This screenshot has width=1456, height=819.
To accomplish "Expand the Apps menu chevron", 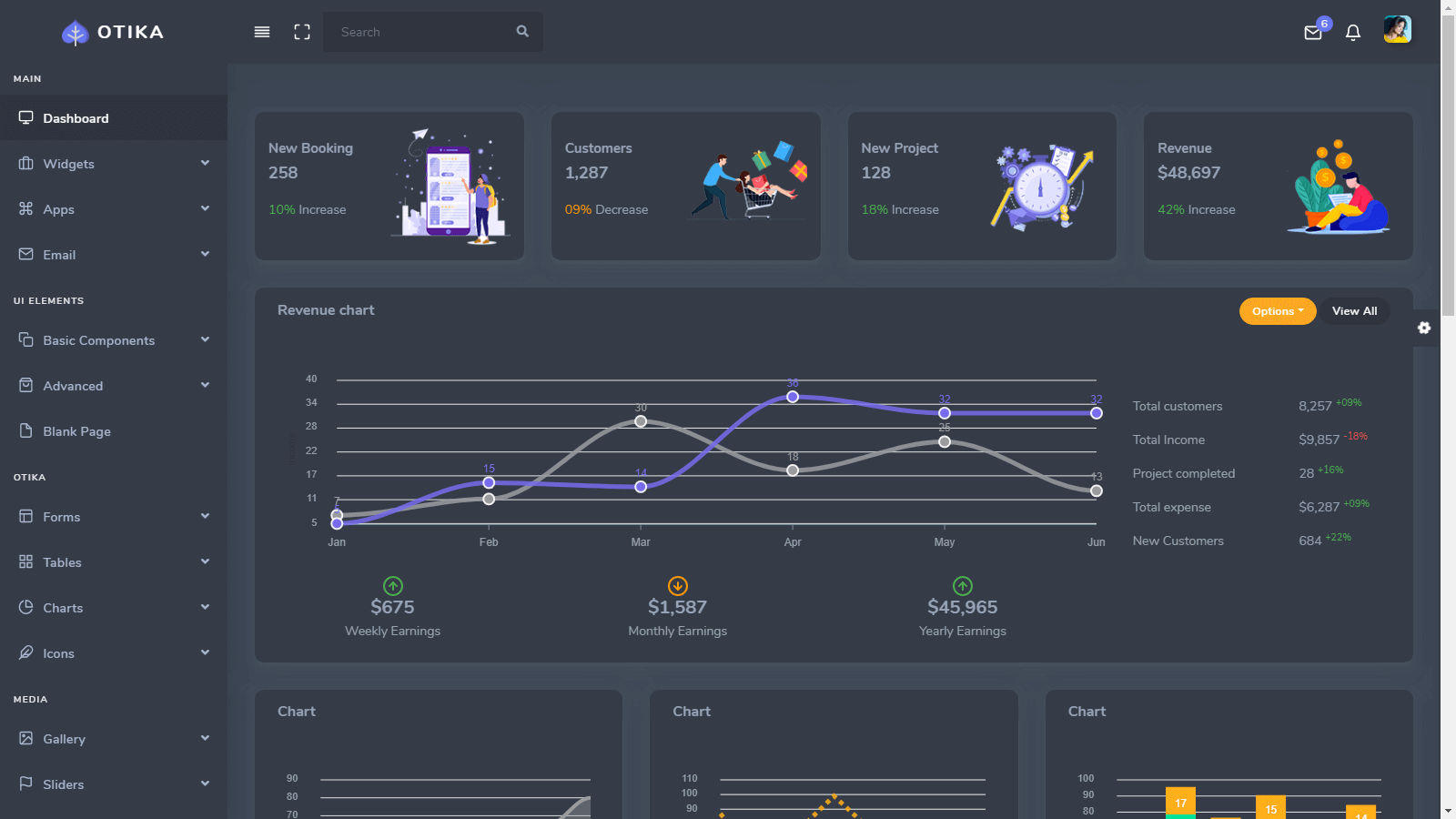I will coord(205,208).
